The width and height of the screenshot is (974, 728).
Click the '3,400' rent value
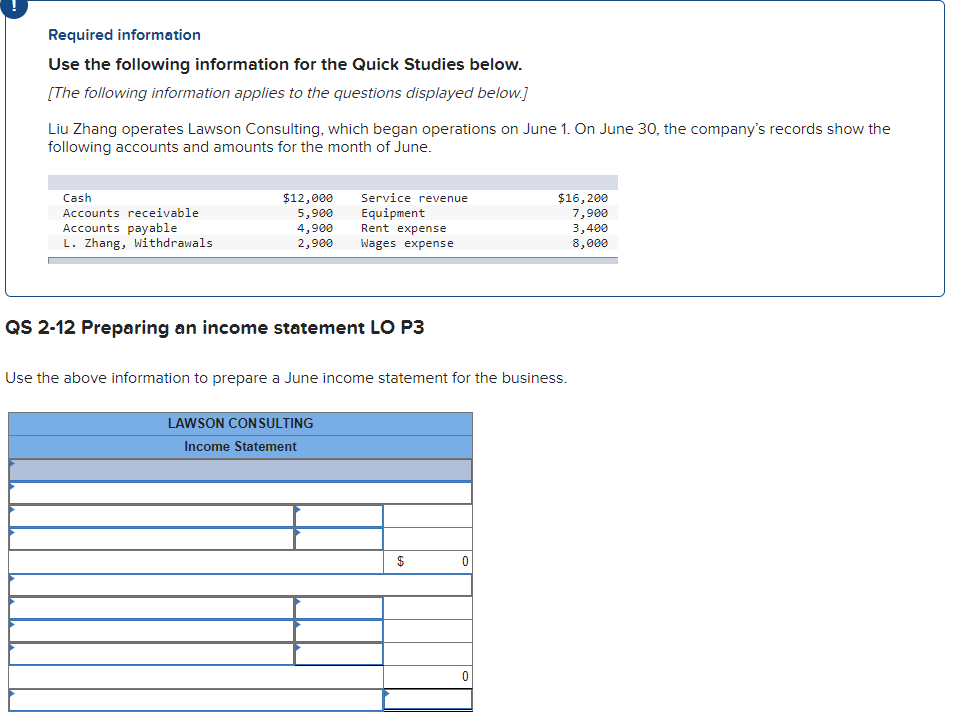pyautogui.click(x=590, y=228)
